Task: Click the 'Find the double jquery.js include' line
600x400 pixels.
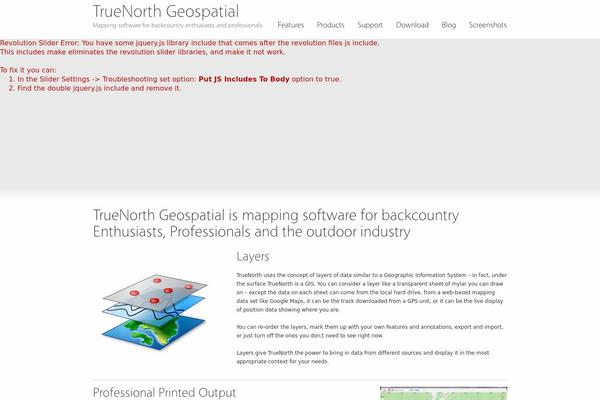Action: [x=99, y=88]
